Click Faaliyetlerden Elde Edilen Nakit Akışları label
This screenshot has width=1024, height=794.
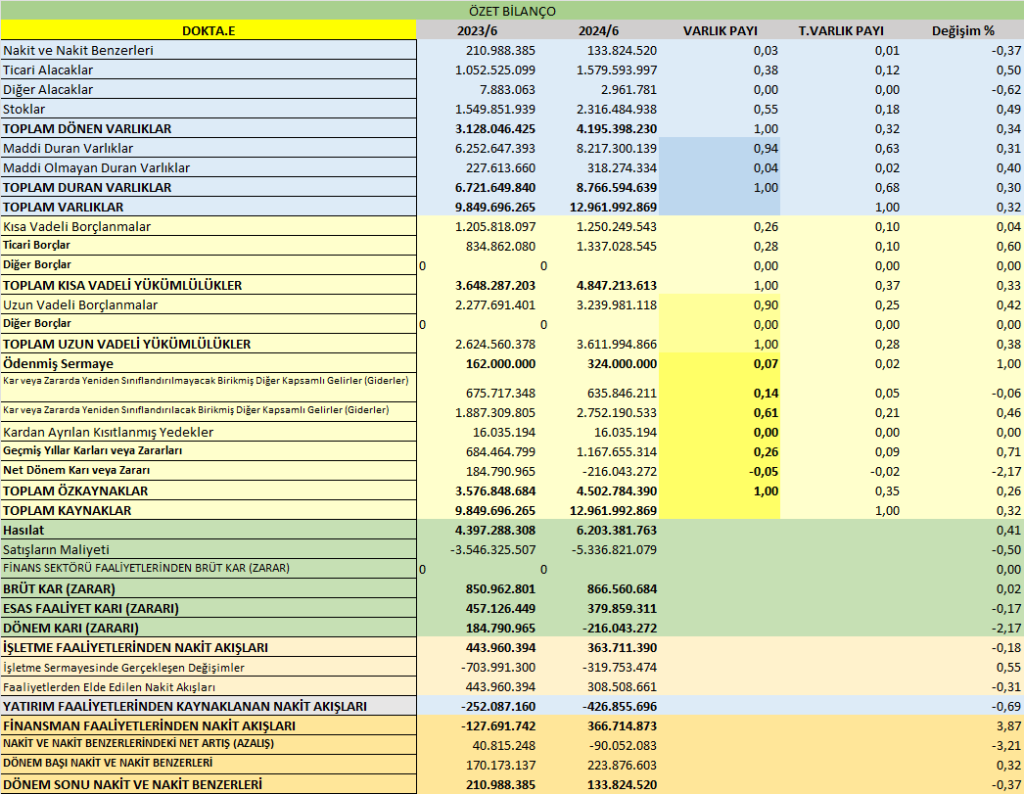pos(208,687)
